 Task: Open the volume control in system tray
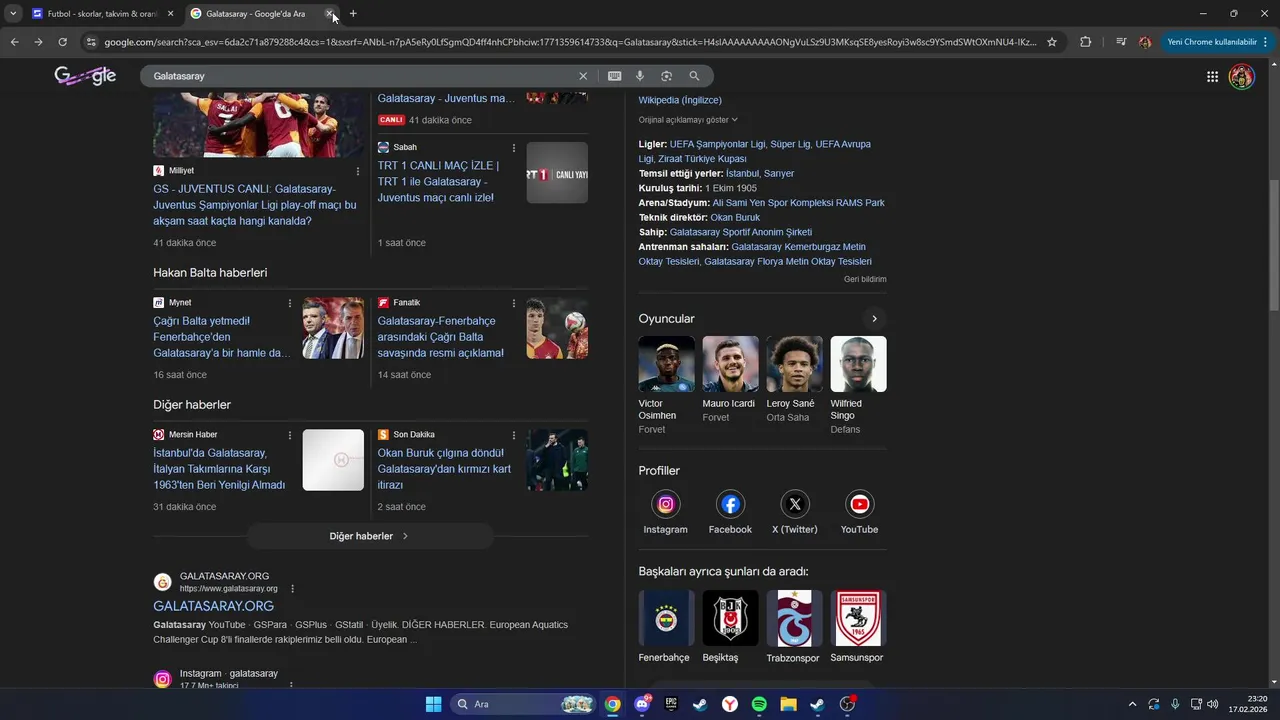pos(1213,704)
